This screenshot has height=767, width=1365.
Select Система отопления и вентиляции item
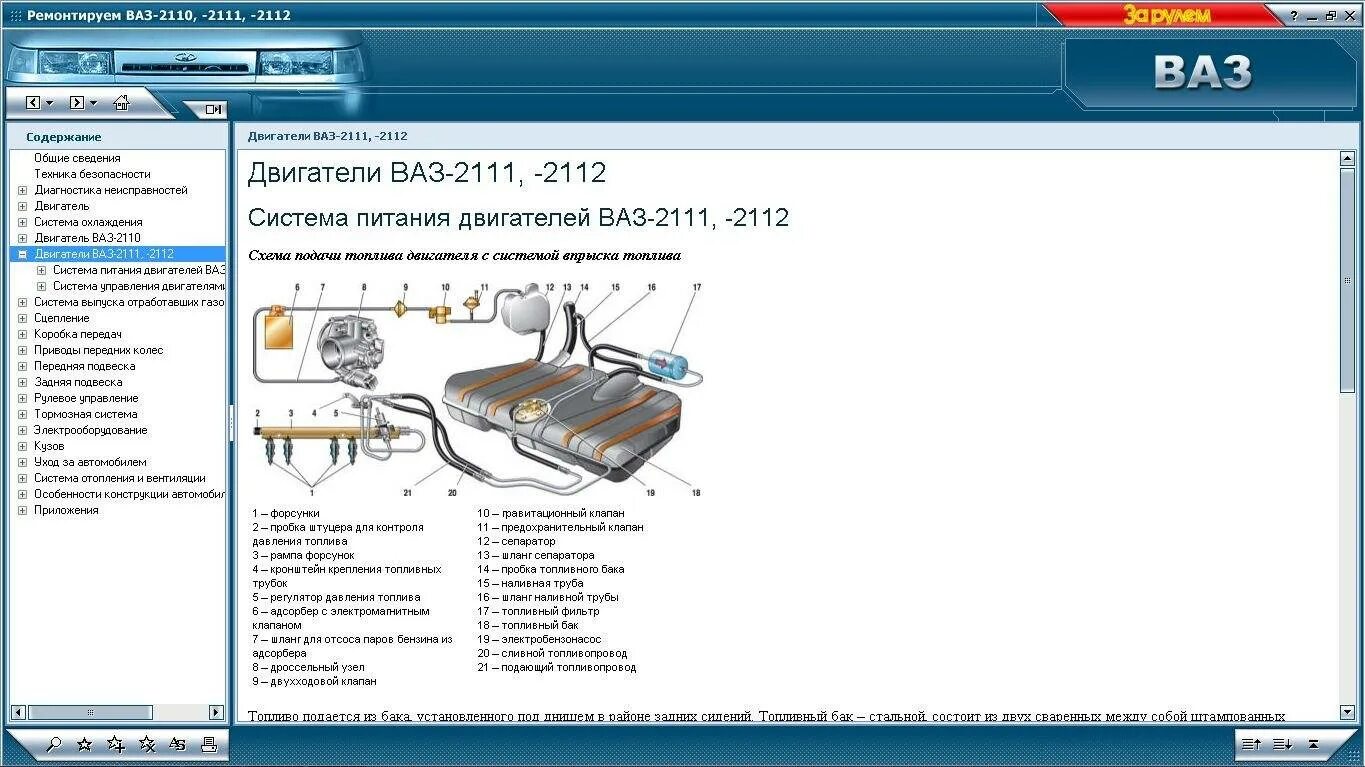click(120, 478)
